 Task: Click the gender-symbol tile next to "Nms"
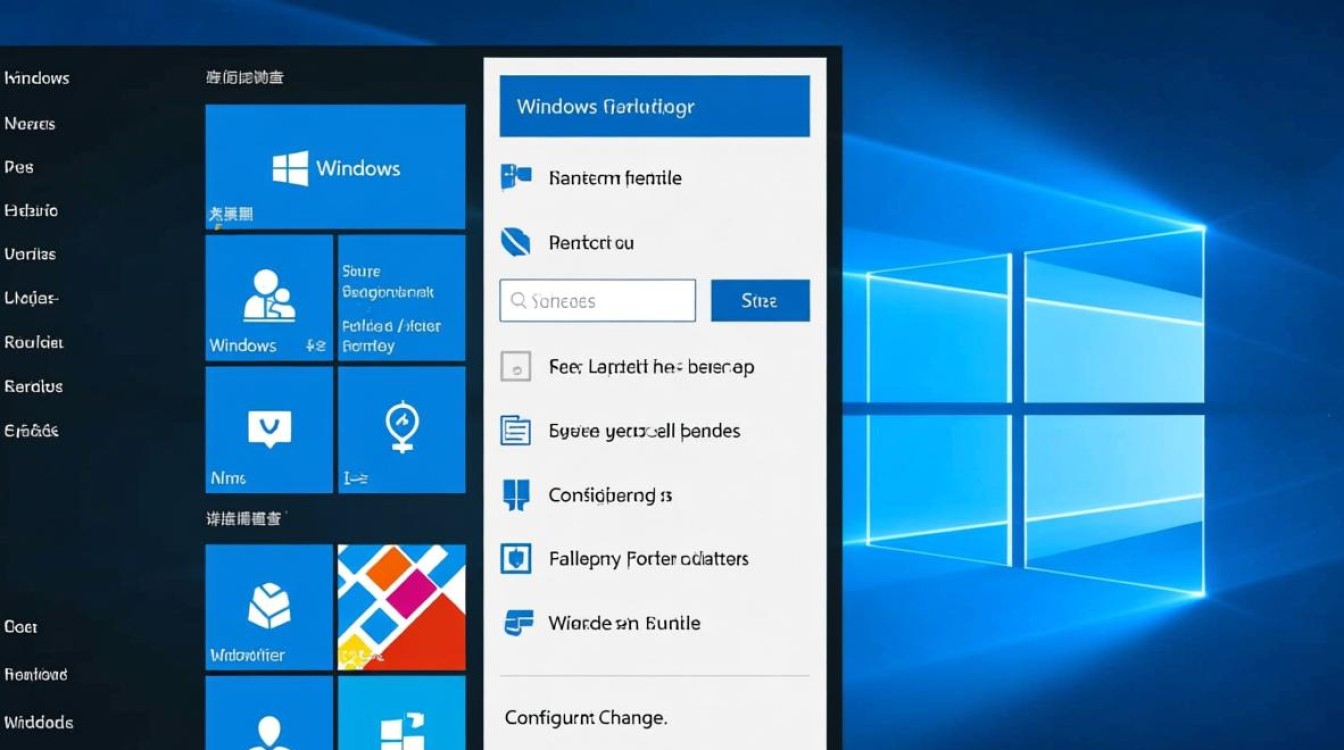(401, 430)
